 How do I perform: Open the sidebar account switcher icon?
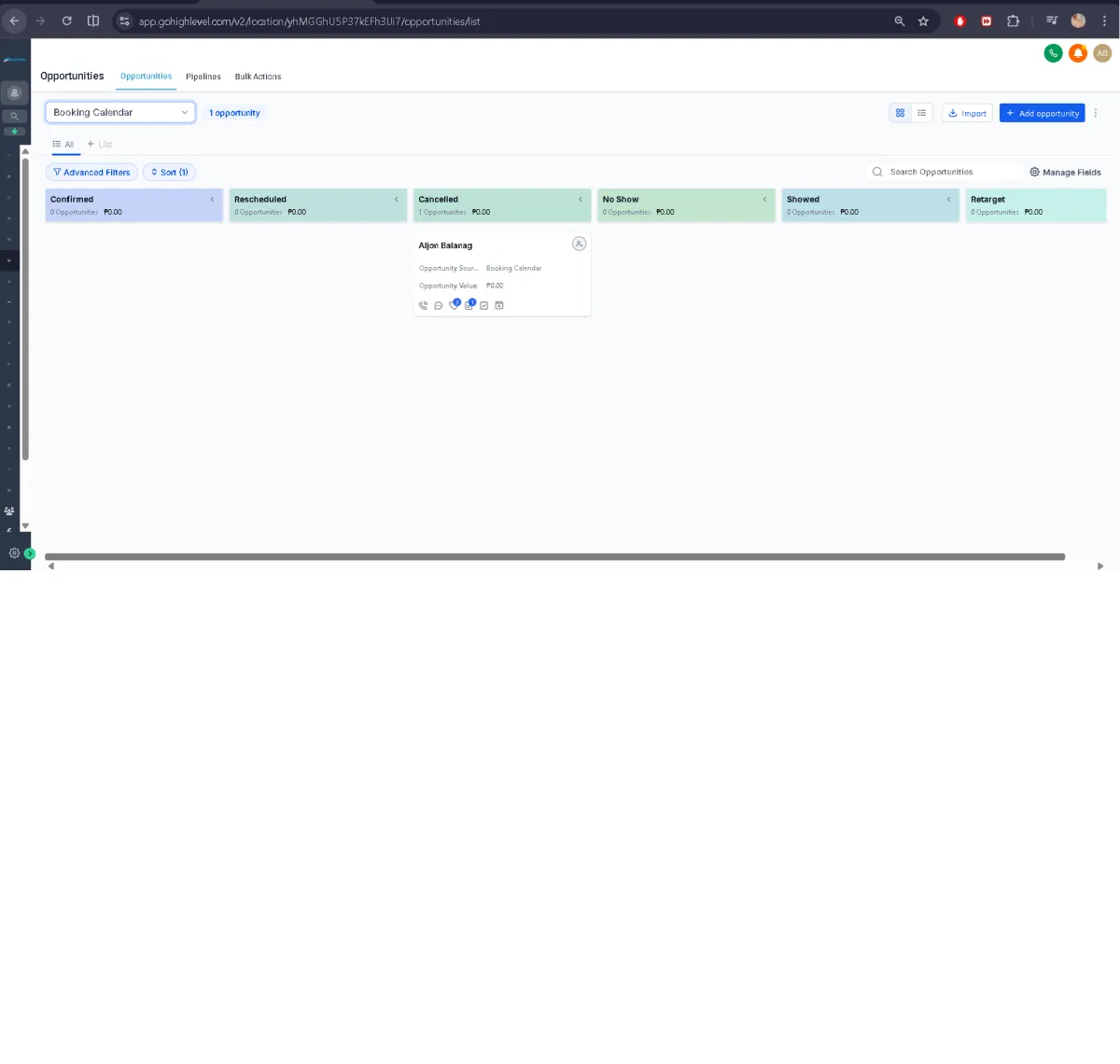(x=14, y=92)
